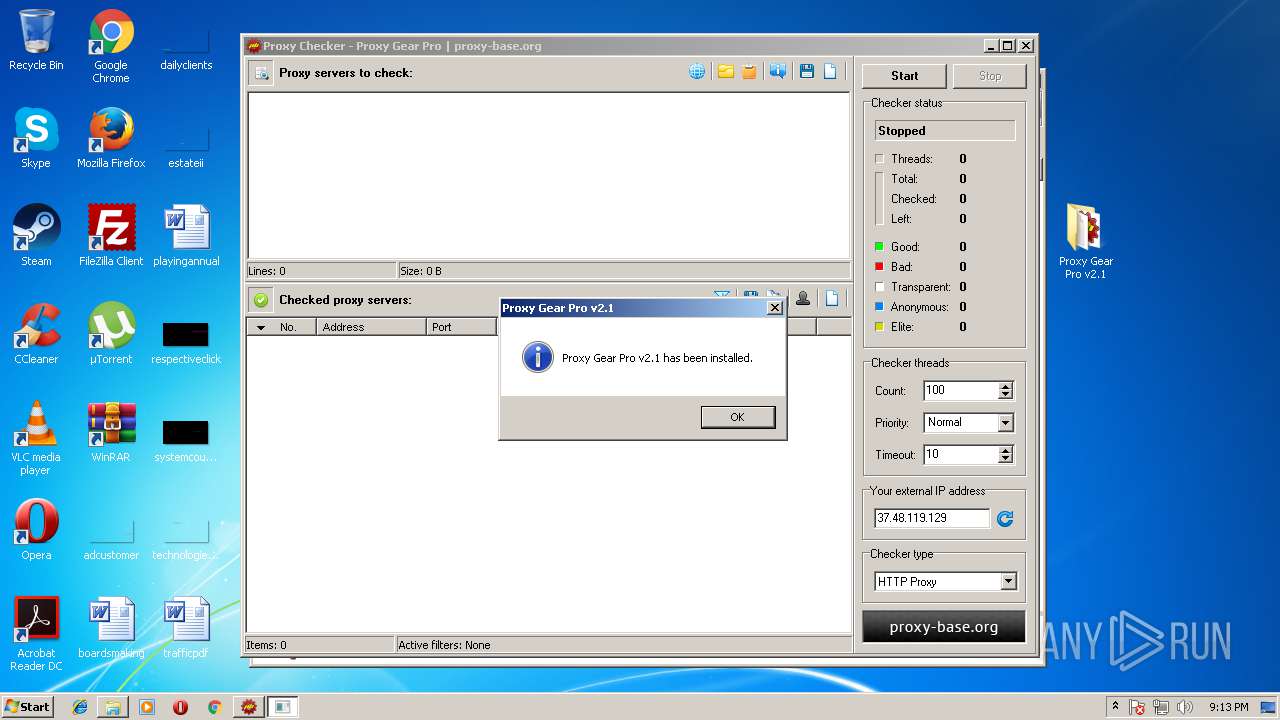
Task: Paste proxies using orange clipboard icon
Action: [x=749, y=72]
